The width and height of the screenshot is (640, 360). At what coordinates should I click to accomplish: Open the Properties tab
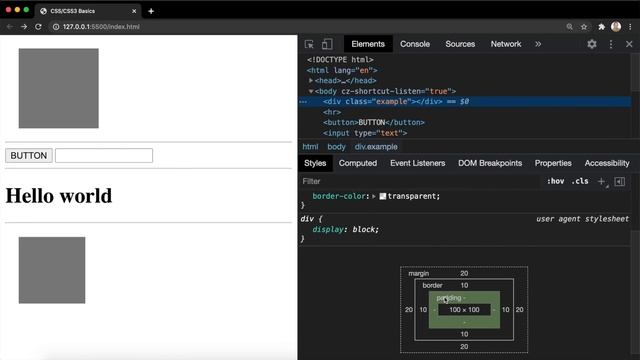click(x=553, y=163)
